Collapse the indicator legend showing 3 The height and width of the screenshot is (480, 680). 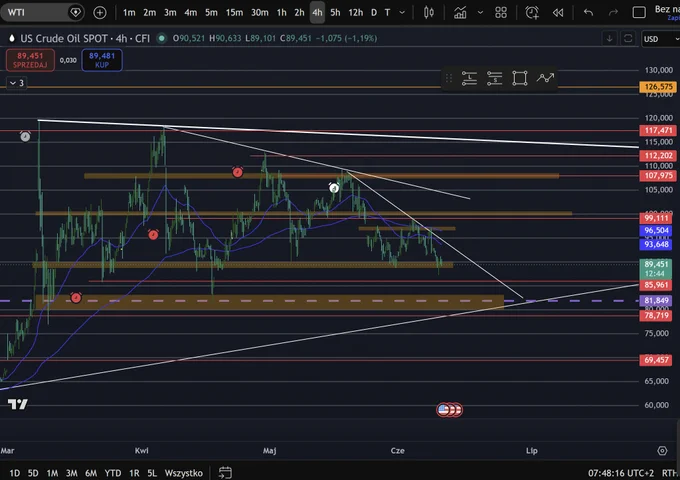[x=16, y=83]
